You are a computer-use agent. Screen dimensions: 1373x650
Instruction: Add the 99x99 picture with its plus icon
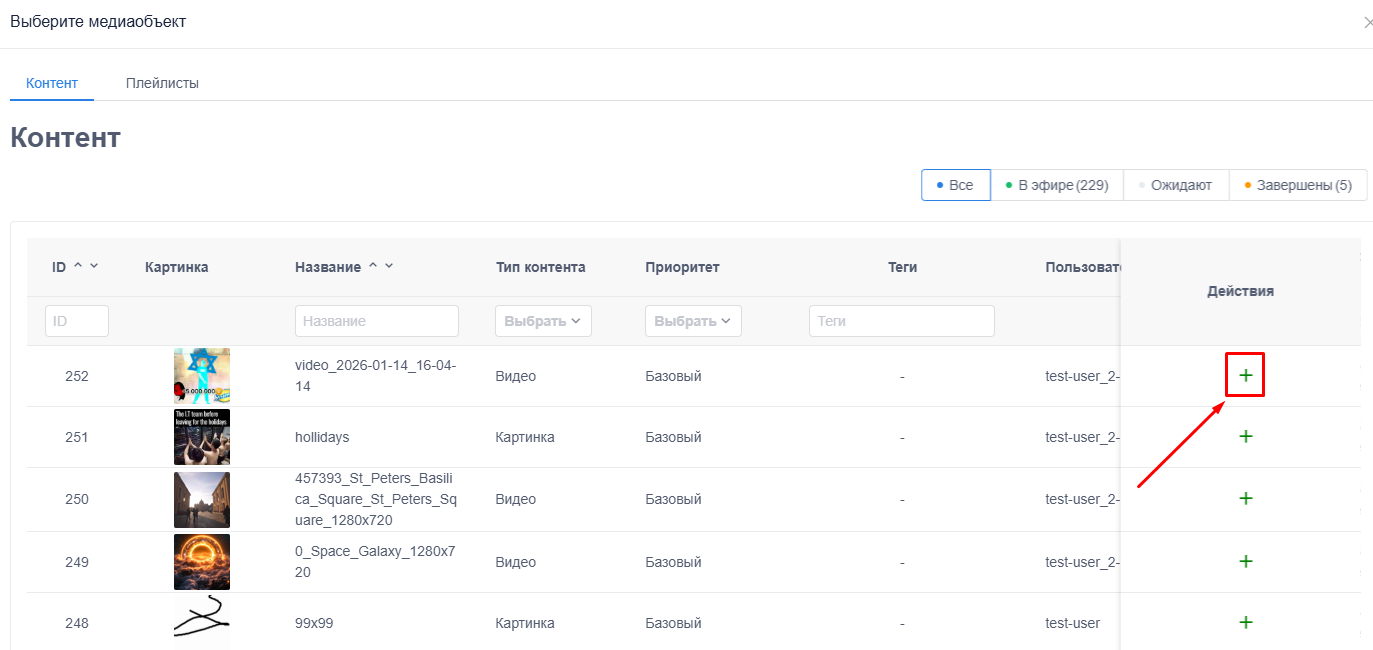[x=1246, y=622]
